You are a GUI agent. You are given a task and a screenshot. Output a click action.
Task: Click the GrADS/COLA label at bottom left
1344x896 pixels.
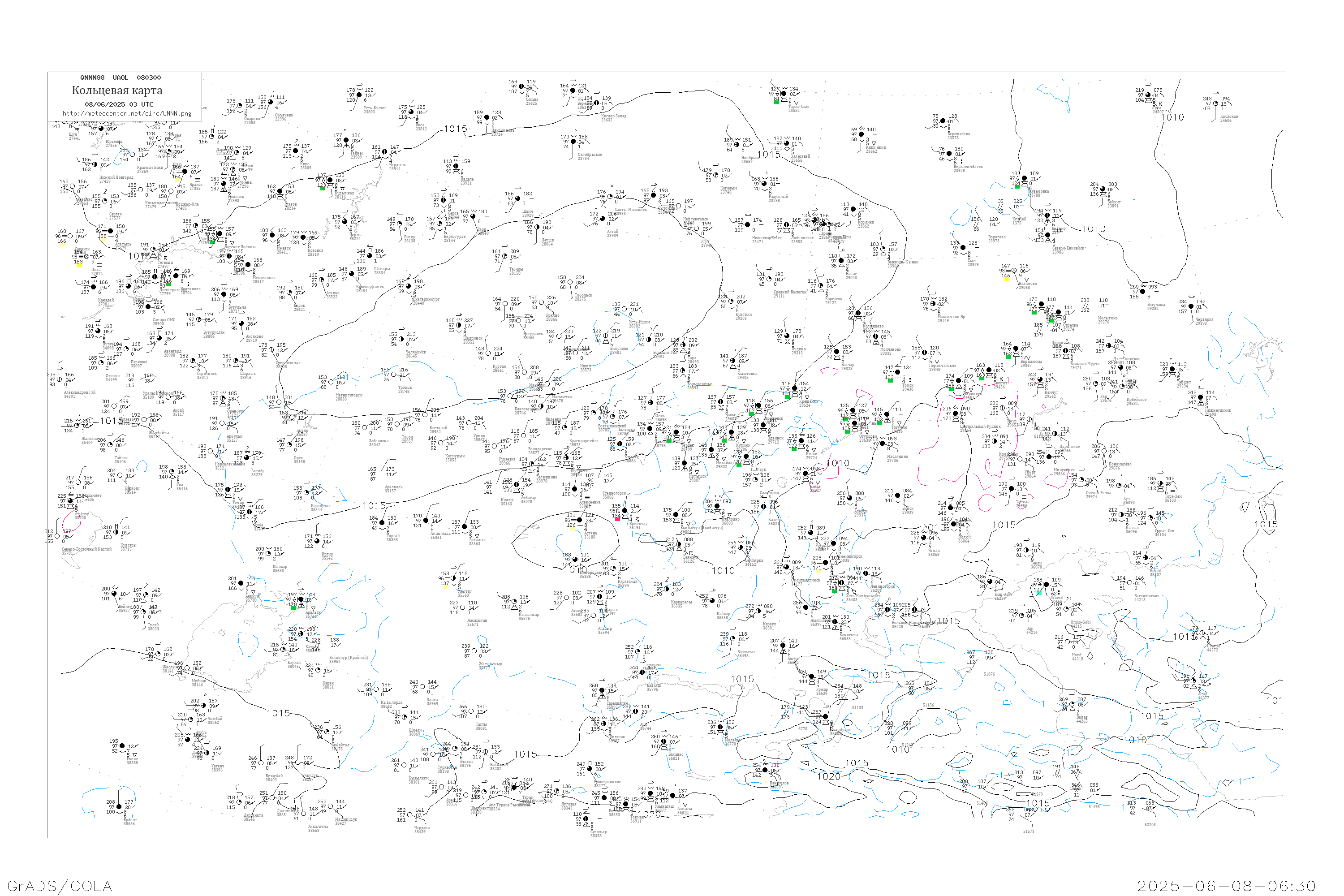pos(60,886)
